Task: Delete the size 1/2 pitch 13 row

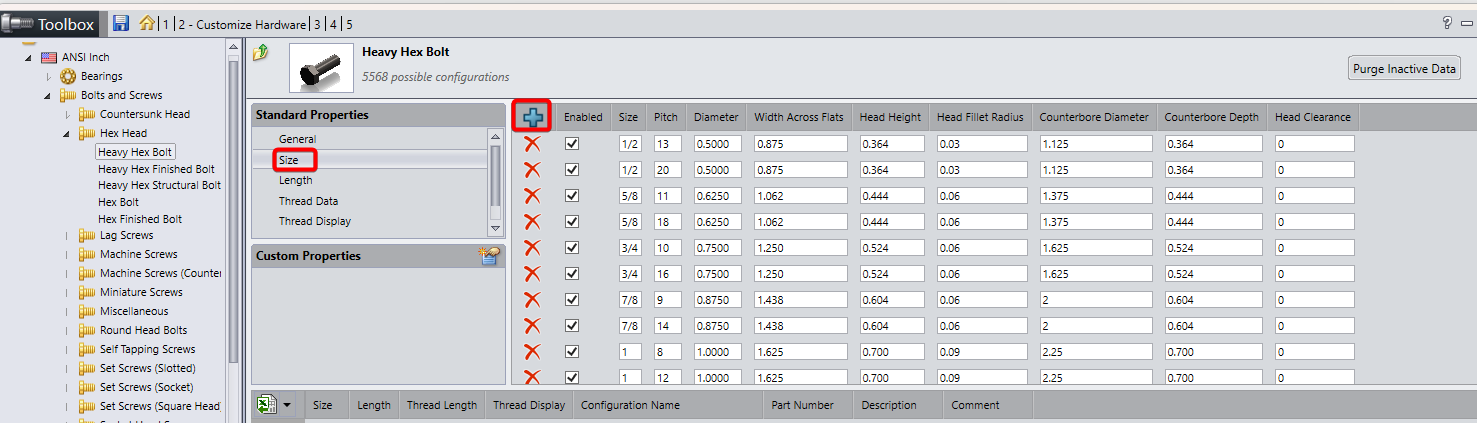Action: pyautogui.click(x=532, y=144)
